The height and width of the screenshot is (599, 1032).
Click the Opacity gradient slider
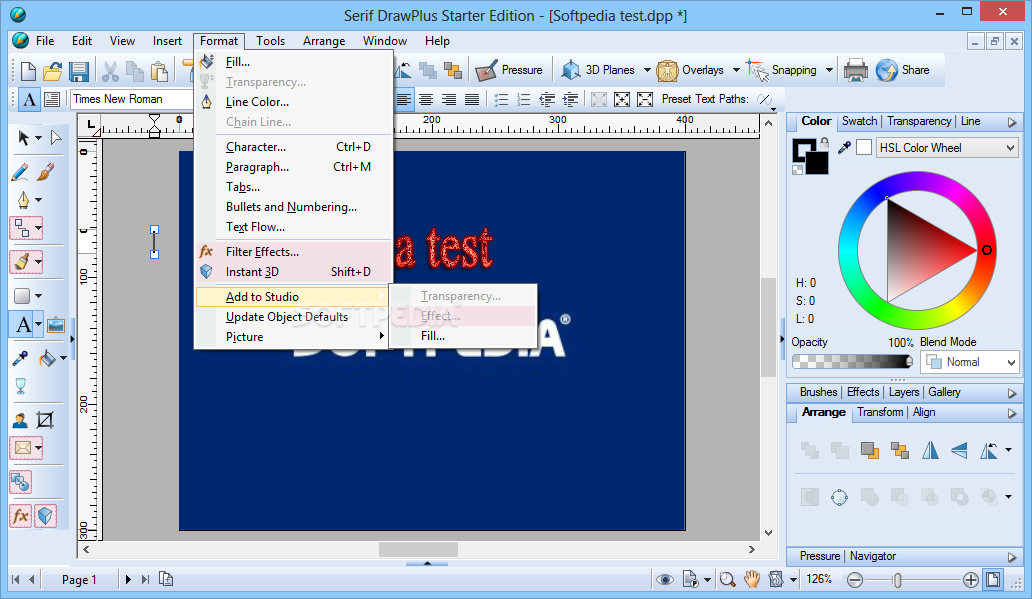click(852, 361)
